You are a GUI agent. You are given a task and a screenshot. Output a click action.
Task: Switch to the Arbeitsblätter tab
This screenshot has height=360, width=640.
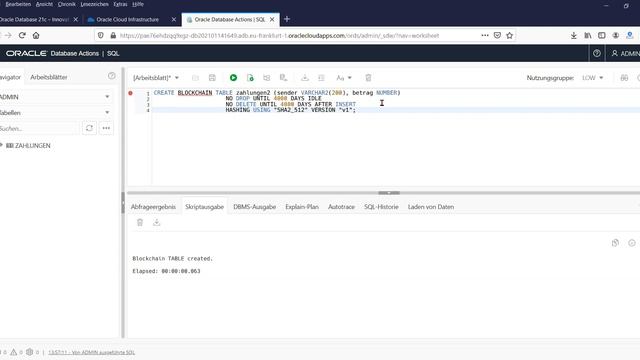(x=49, y=77)
